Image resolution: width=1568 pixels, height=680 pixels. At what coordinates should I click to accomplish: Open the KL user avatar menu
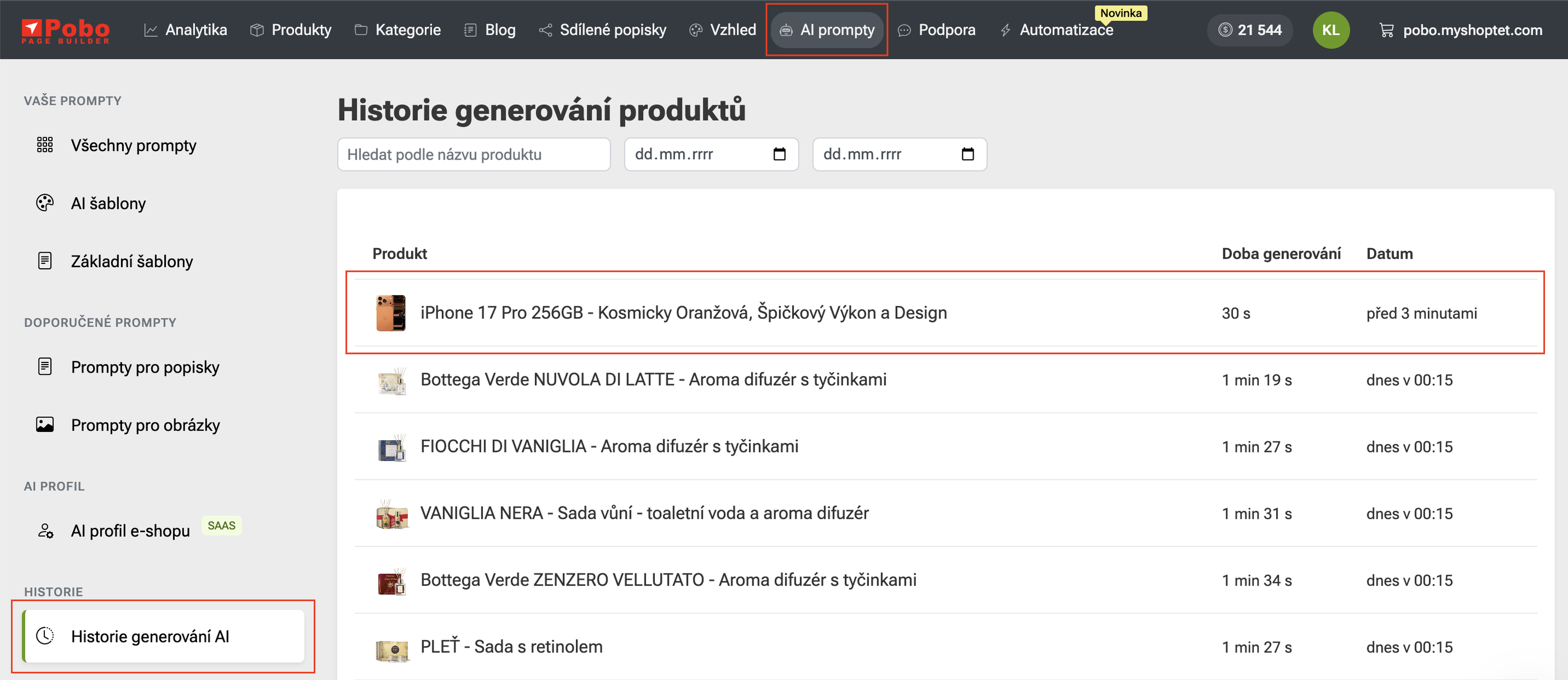coord(1330,30)
